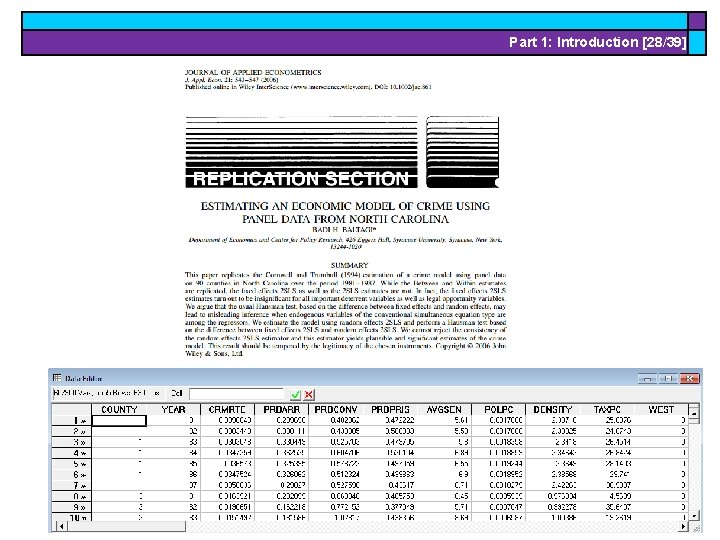The width and height of the screenshot is (720, 540).
Task: Click the Cell value input field
Action: (237, 394)
